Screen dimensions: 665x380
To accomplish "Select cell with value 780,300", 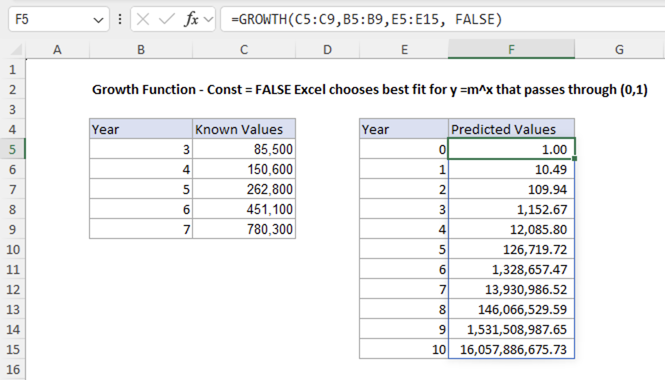I will point(244,229).
